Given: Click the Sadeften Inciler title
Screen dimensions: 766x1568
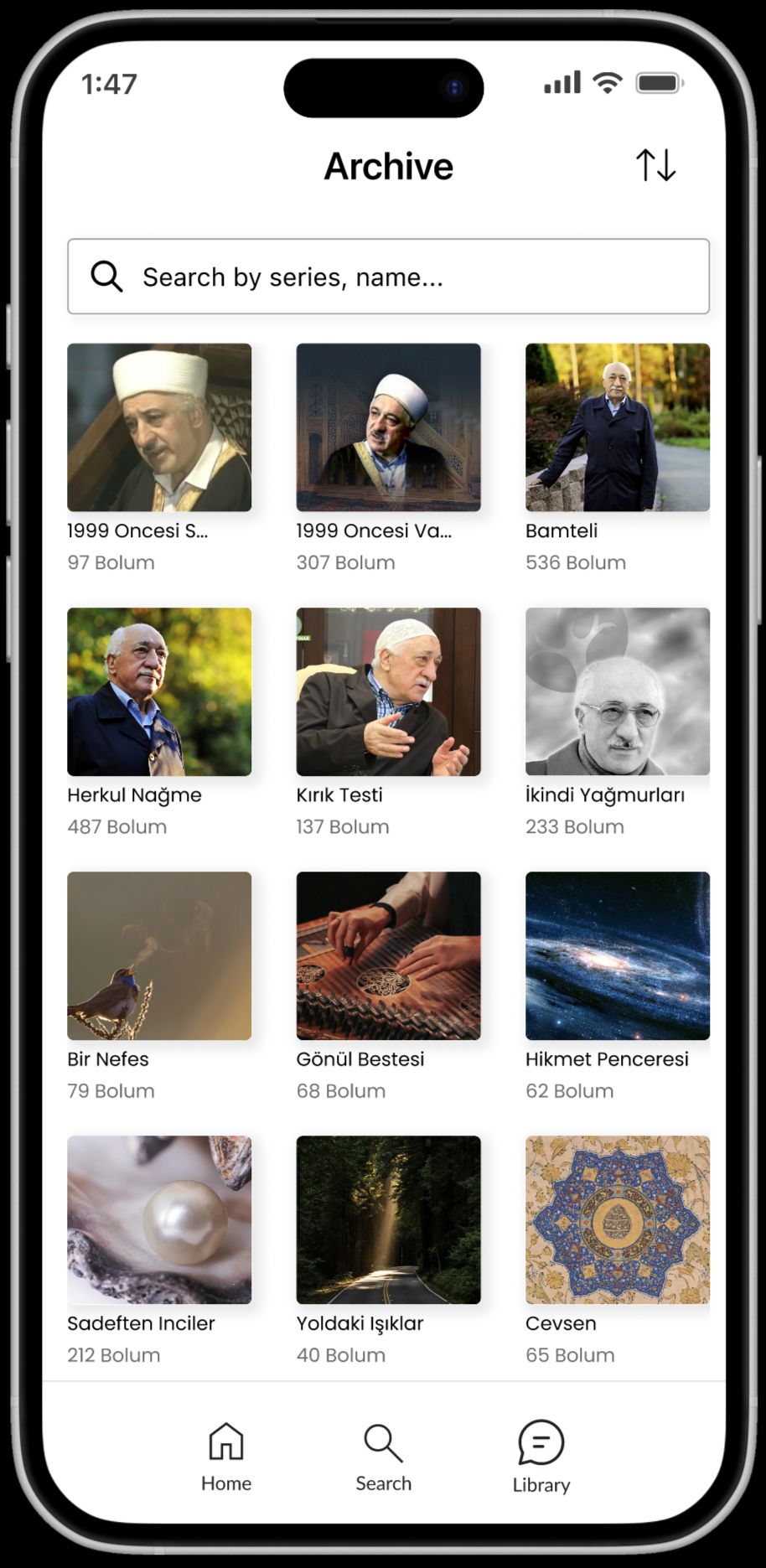Looking at the screenshot, I should coord(141,1323).
